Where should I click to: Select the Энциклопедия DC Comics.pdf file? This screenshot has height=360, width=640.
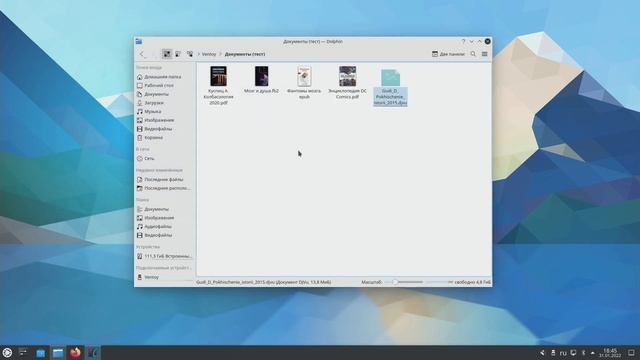(x=347, y=82)
